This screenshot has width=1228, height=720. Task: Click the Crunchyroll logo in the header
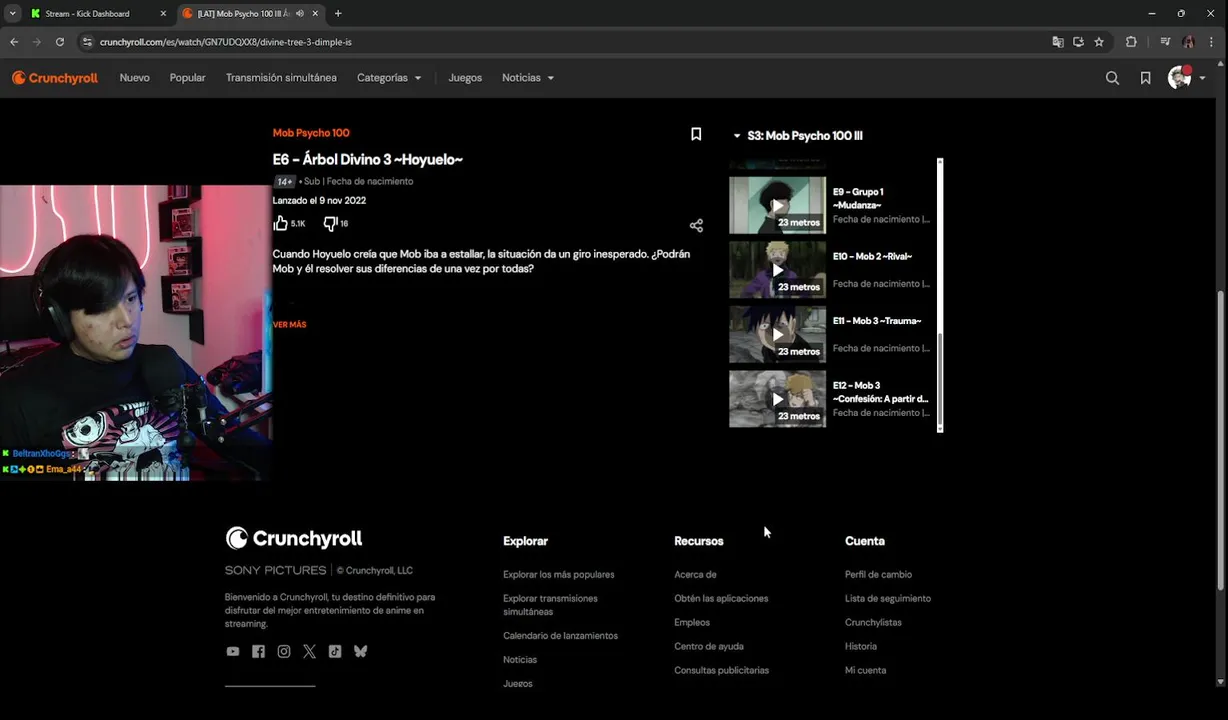click(55, 78)
